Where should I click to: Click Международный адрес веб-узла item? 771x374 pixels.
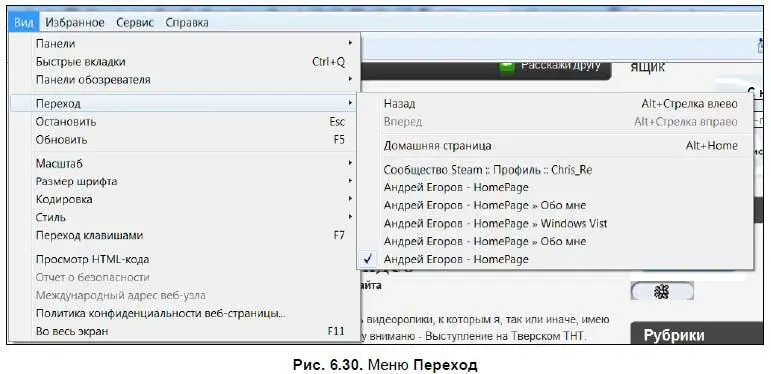[x=185, y=295]
